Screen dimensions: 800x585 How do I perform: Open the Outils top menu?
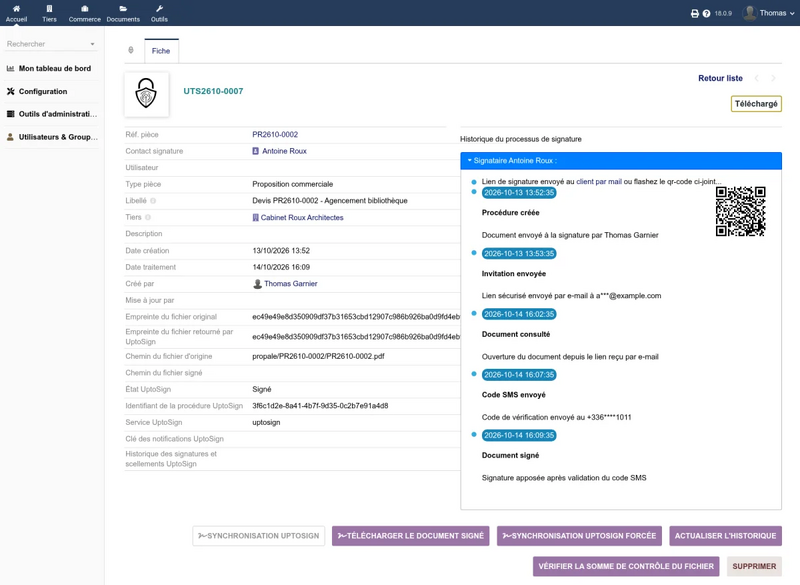[159, 13]
